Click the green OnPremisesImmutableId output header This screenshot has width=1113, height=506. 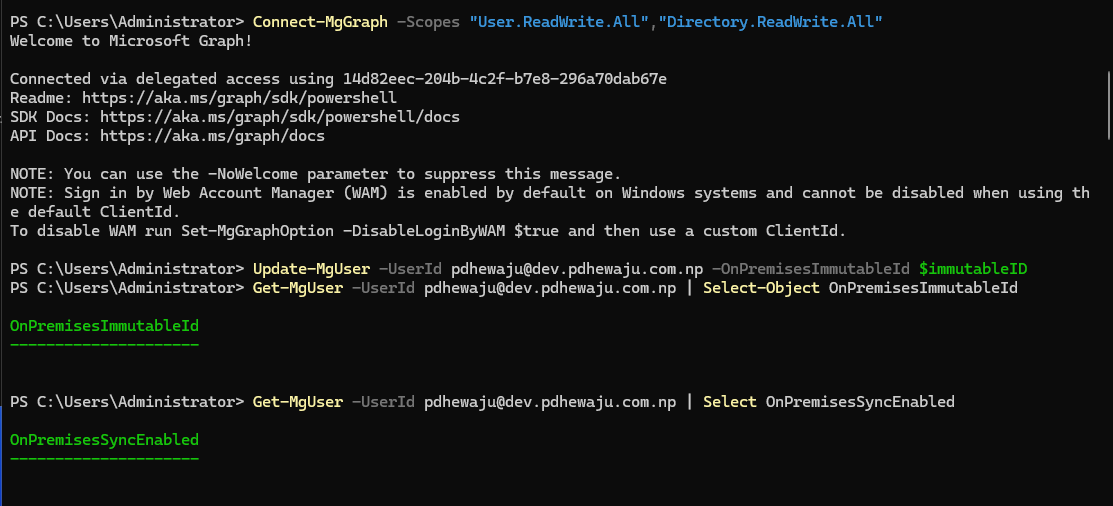pyautogui.click(x=104, y=326)
